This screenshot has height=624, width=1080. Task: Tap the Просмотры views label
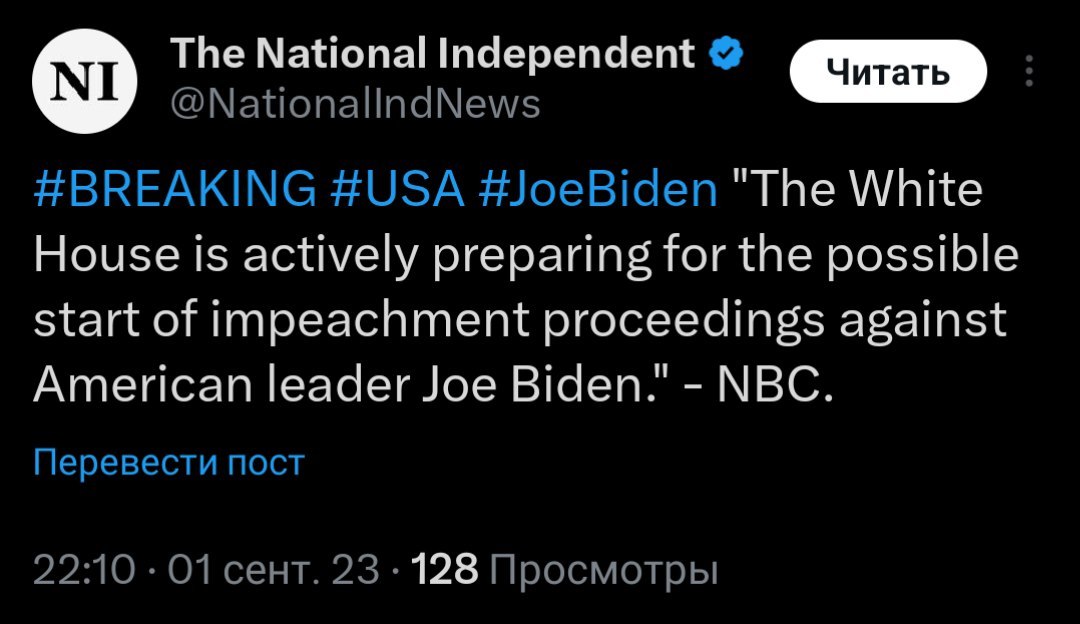[606, 571]
